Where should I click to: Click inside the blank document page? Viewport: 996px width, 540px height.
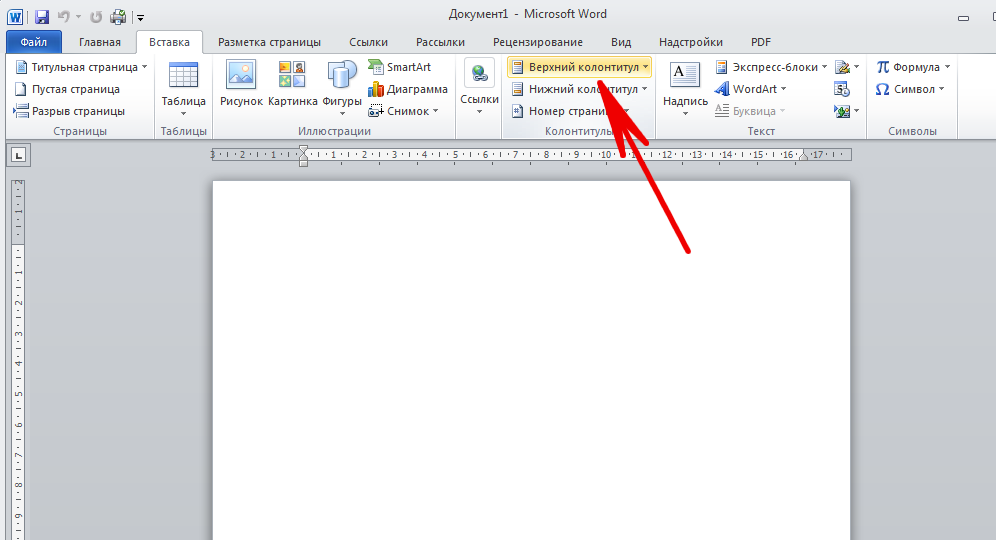point(531,360)
